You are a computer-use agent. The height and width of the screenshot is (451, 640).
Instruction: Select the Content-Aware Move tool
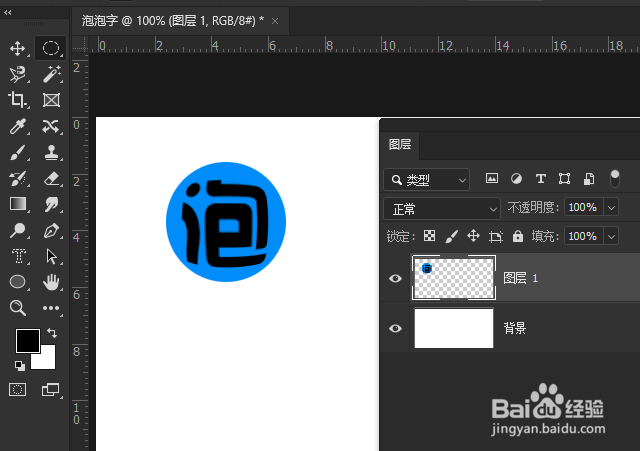pos(51,126)
